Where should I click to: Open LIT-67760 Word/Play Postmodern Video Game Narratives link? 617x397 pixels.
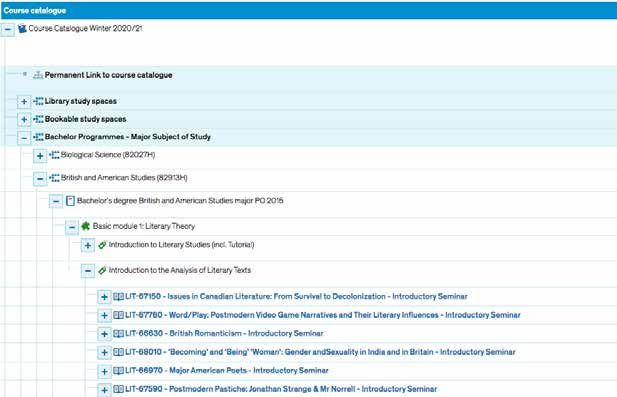coord(323,315)
